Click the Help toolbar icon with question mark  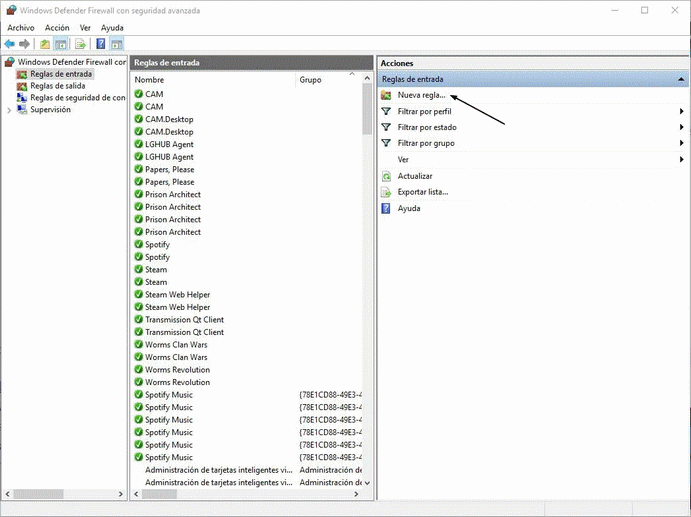[101, 44]
